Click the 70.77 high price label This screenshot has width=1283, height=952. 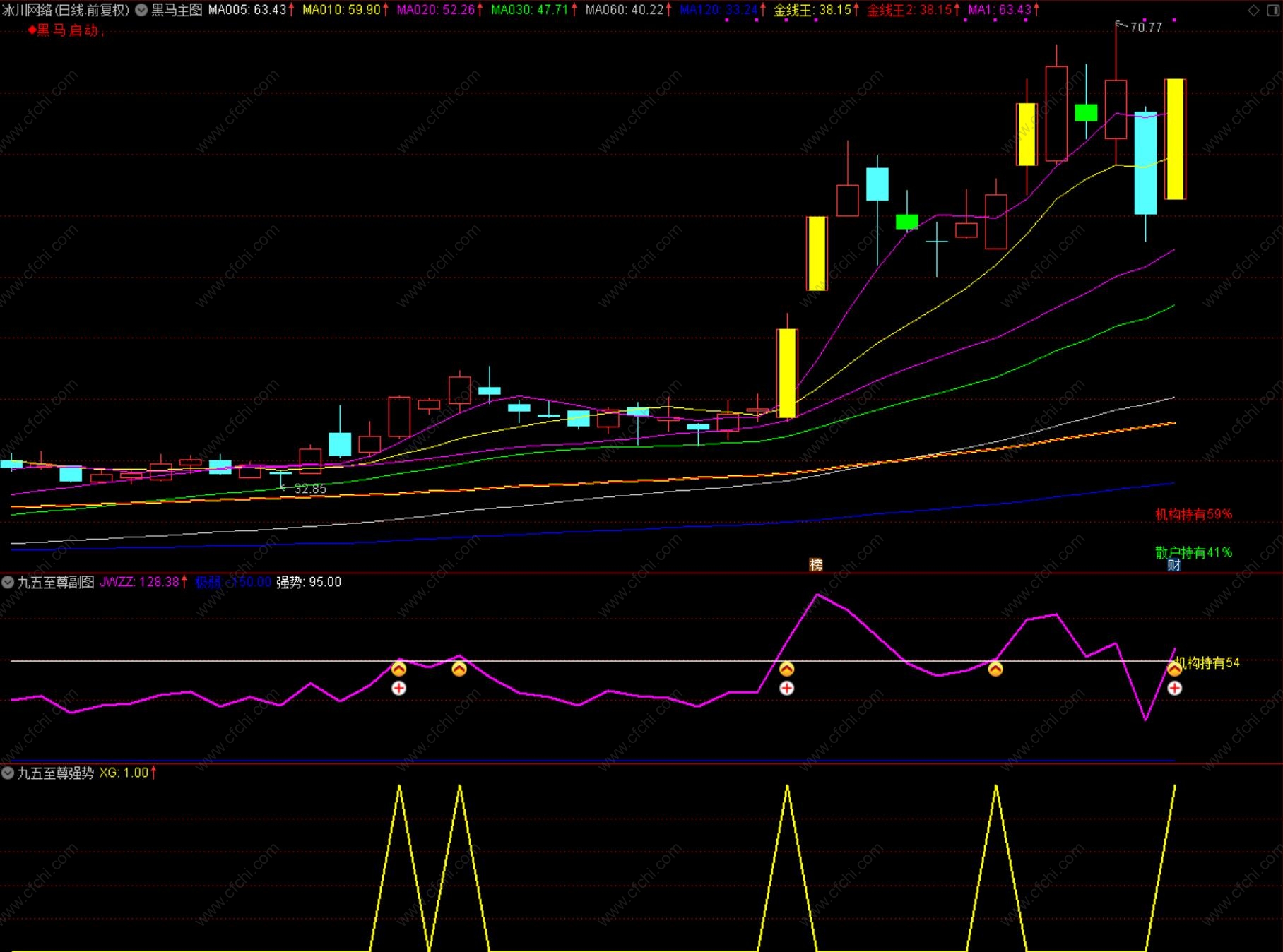(1146, 28)
